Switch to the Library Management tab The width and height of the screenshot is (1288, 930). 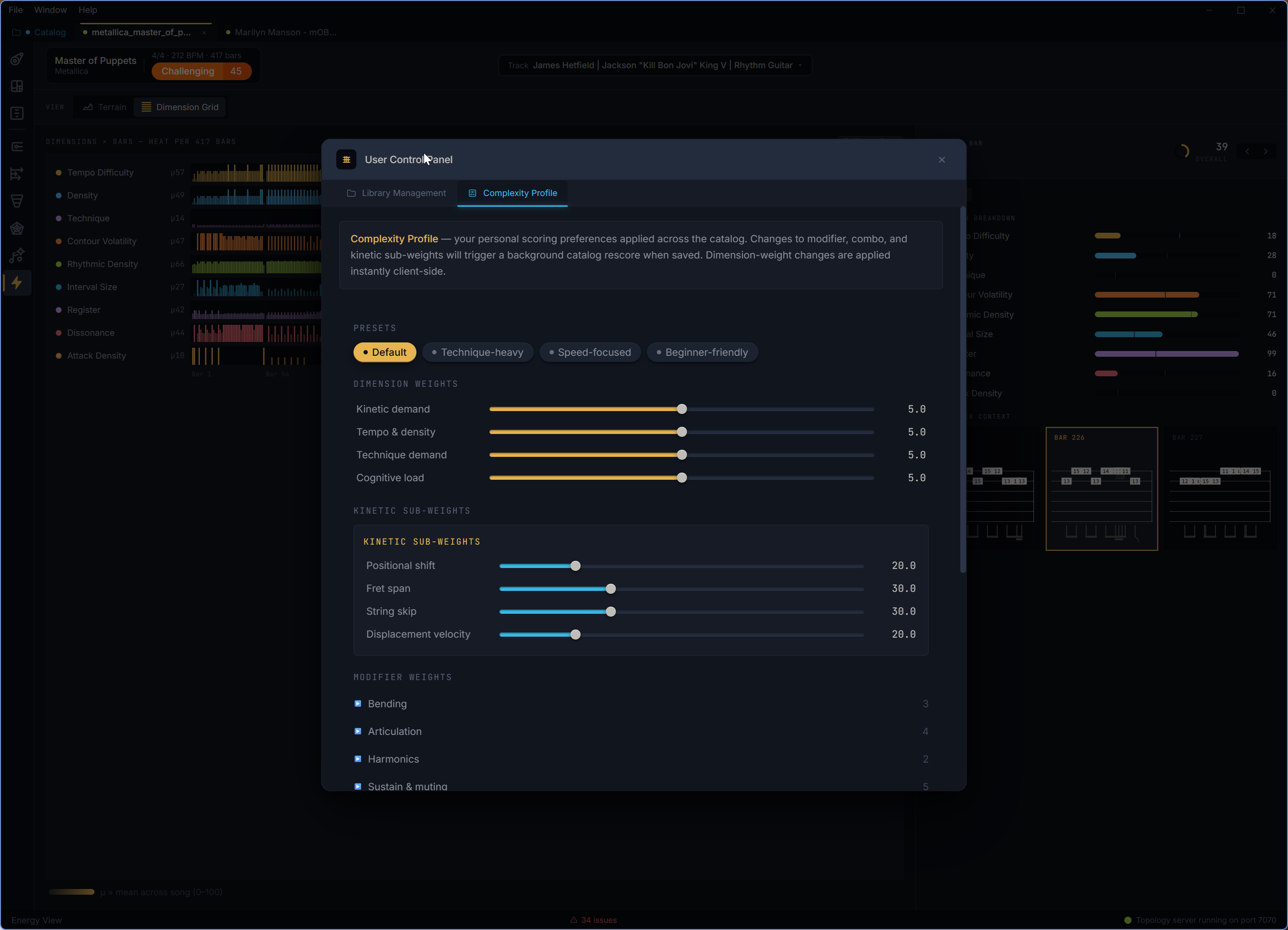click(396, 193)
